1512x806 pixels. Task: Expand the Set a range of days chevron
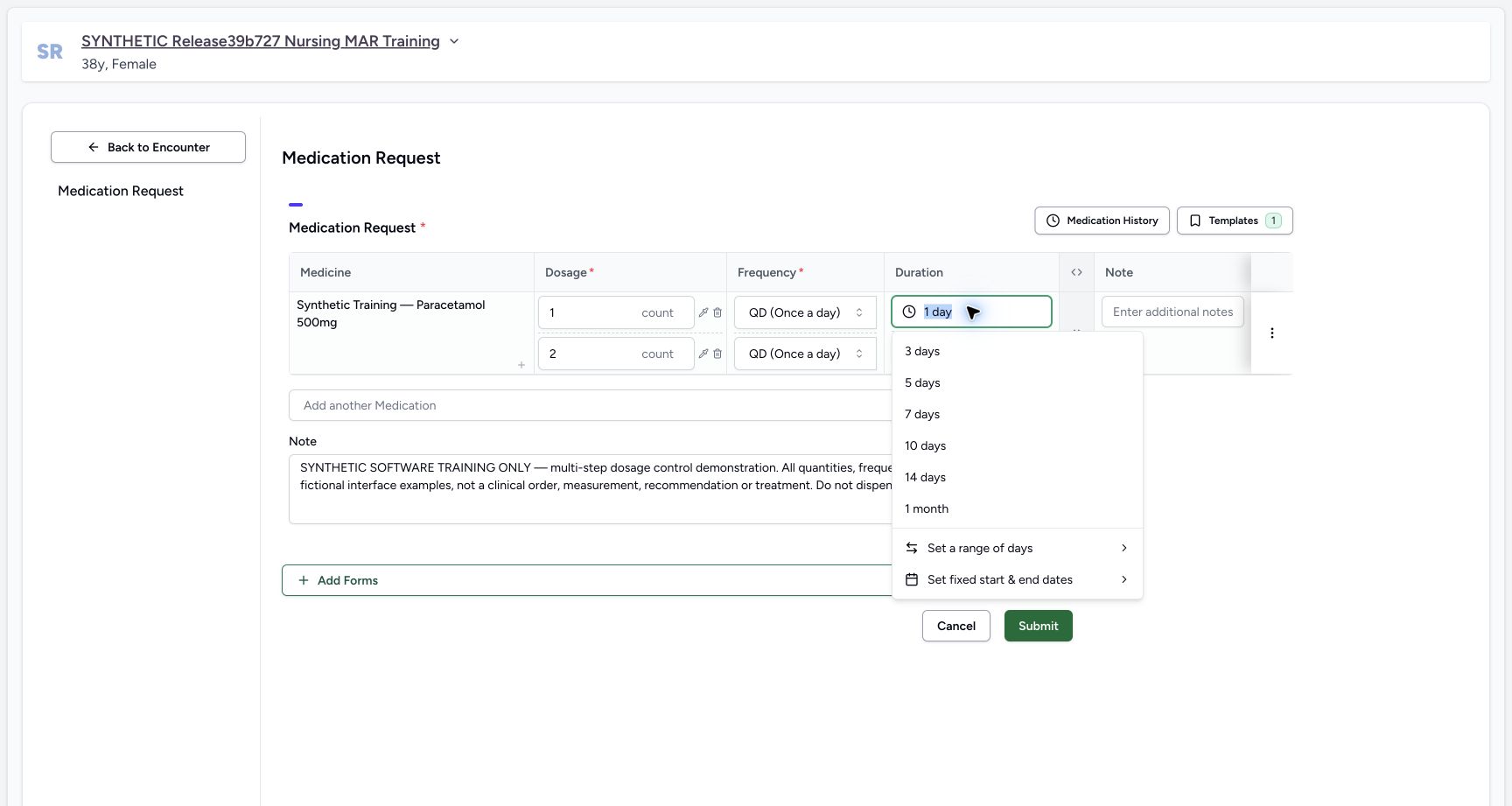(1124, 548)
